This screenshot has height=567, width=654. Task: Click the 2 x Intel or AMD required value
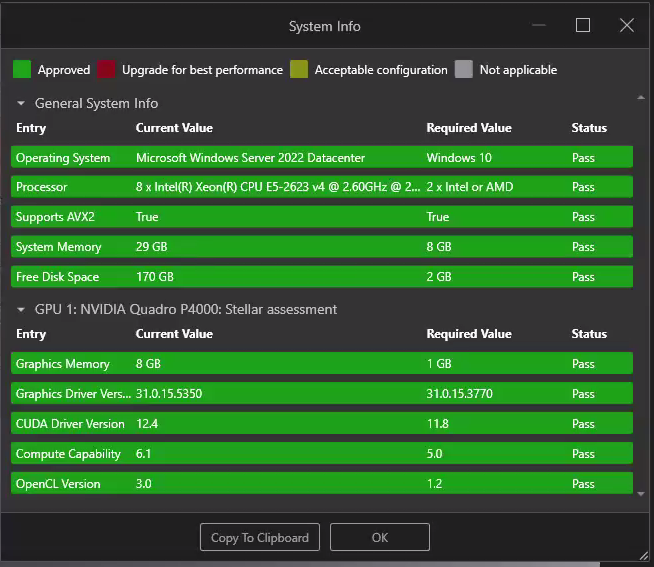[470, 187]
